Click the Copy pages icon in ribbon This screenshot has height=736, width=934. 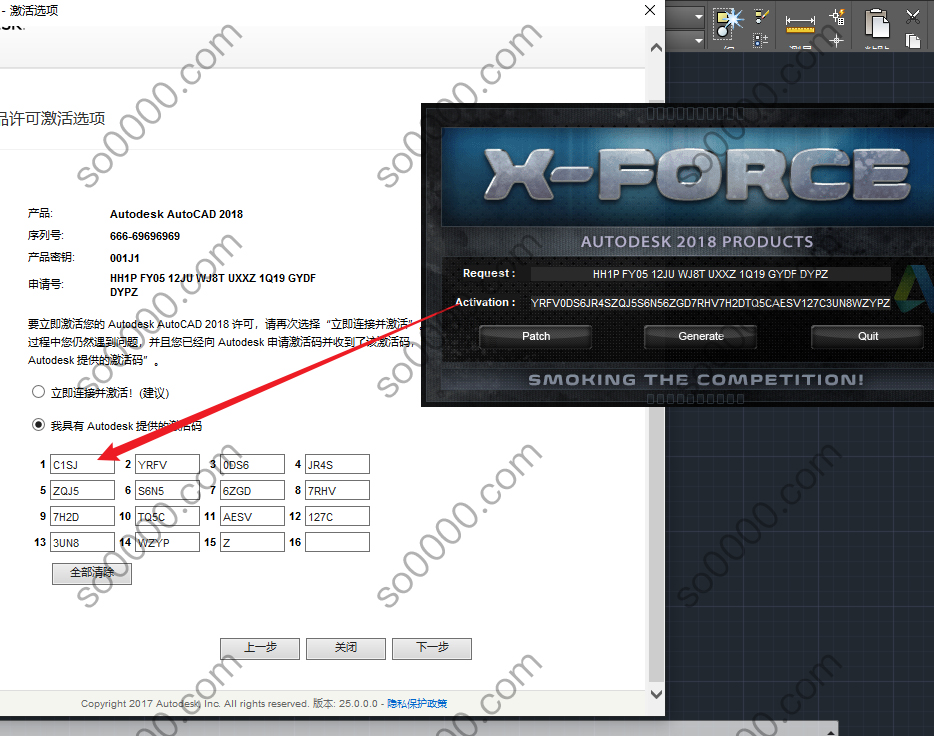(x=913, y=40)
